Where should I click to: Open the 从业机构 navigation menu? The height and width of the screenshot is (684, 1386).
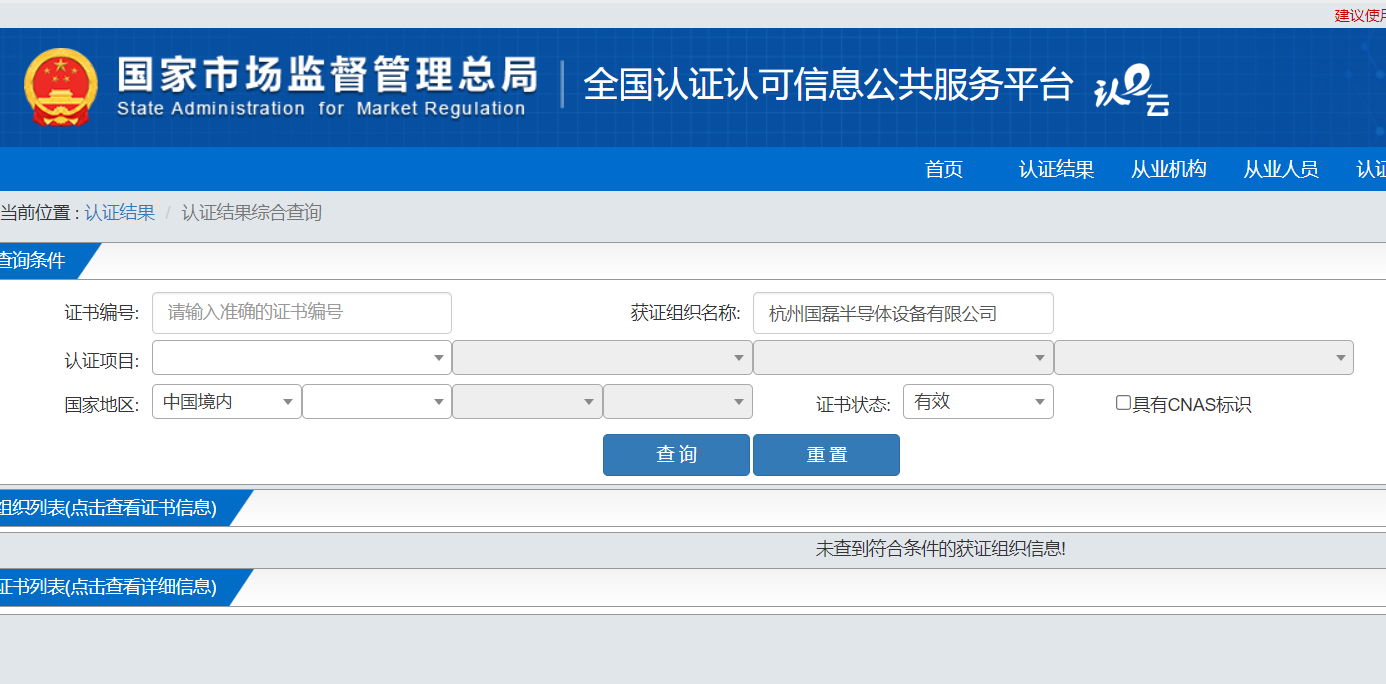(1169, 169)
